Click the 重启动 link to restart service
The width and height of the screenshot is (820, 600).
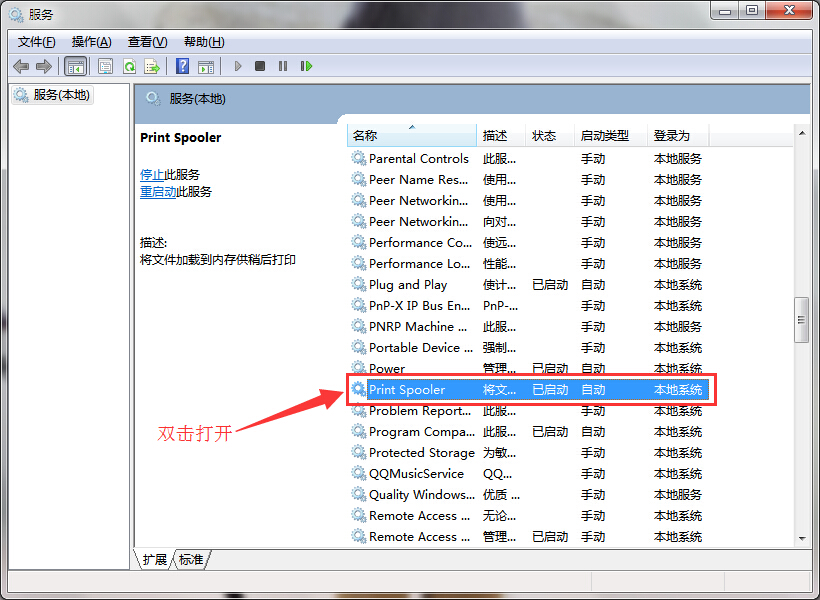point(158,192)
